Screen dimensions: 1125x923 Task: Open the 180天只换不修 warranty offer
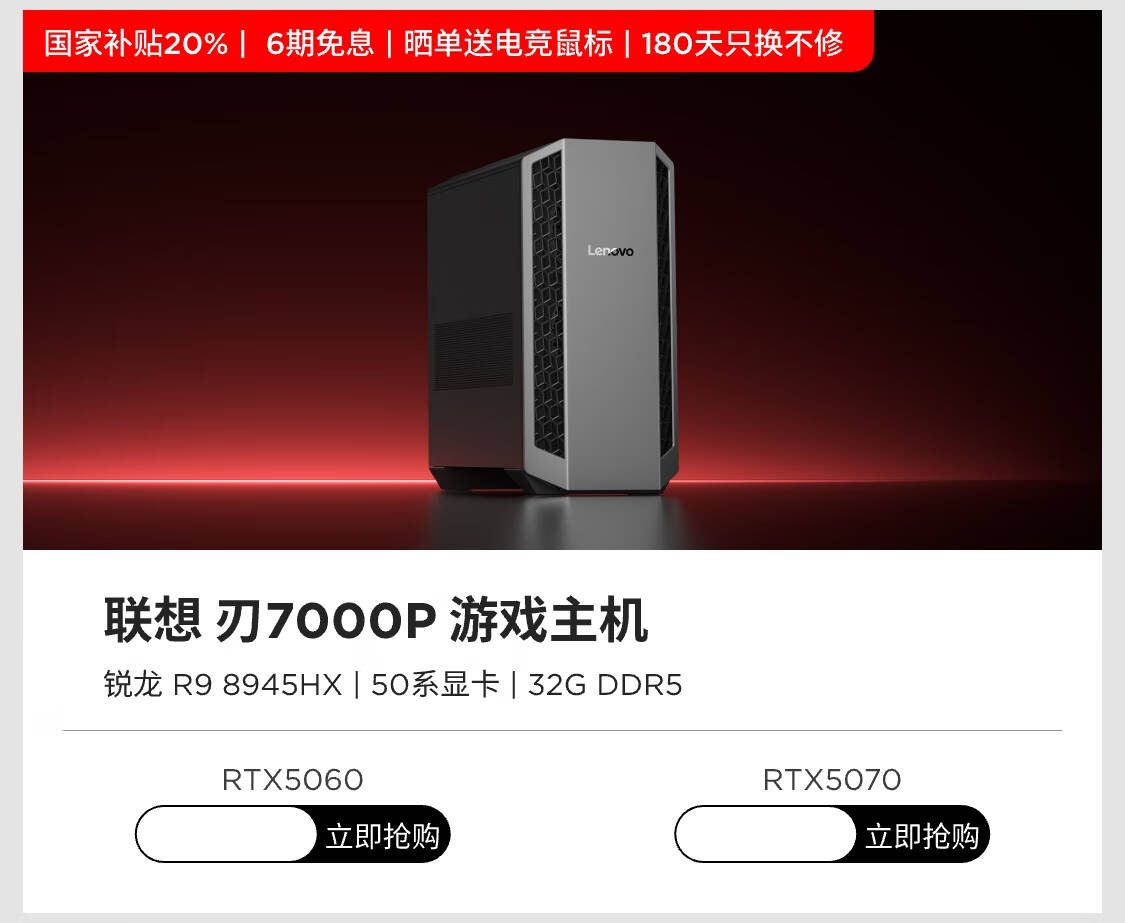click(742, 43)
